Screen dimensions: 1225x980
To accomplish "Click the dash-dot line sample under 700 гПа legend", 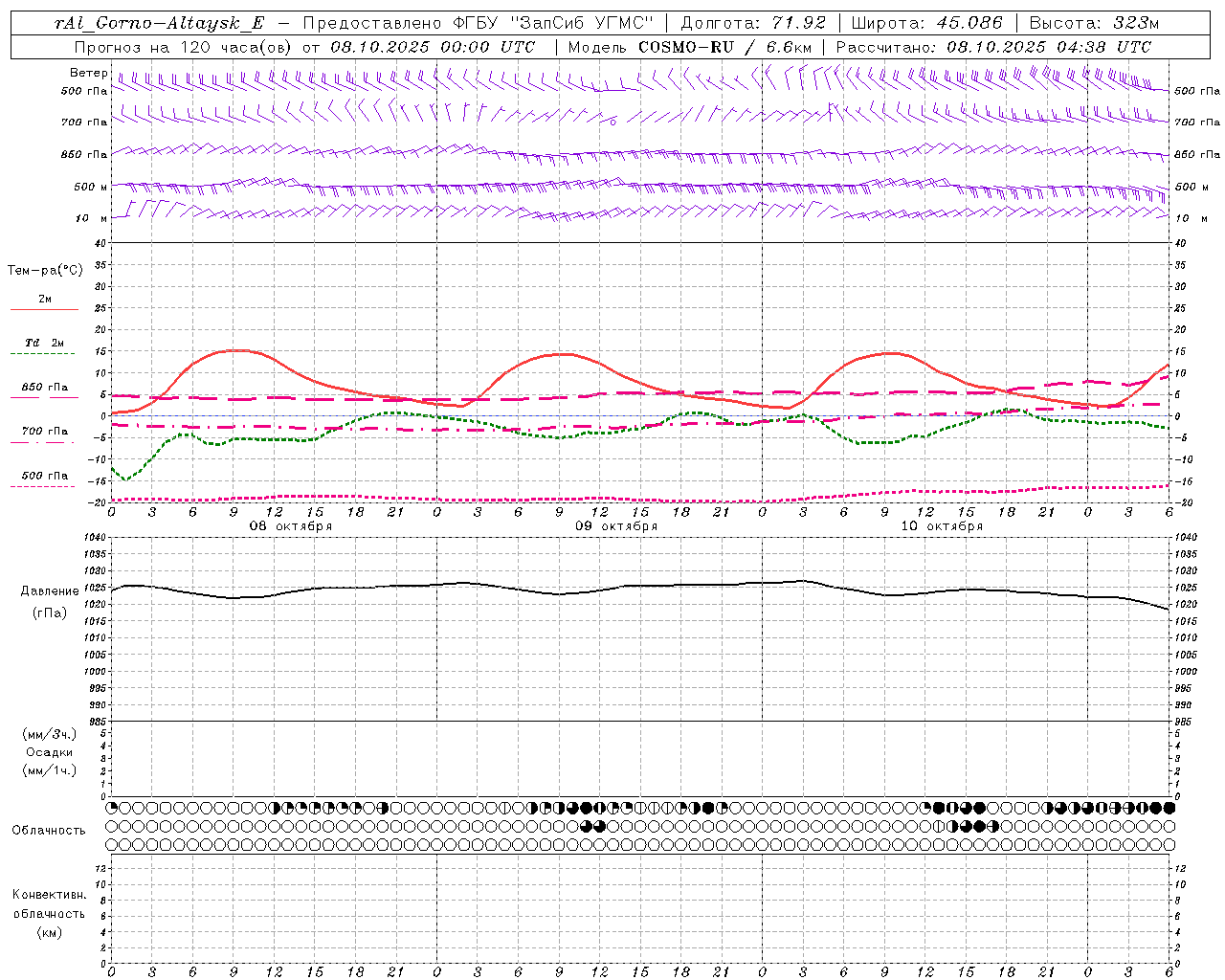I will 44,442.
